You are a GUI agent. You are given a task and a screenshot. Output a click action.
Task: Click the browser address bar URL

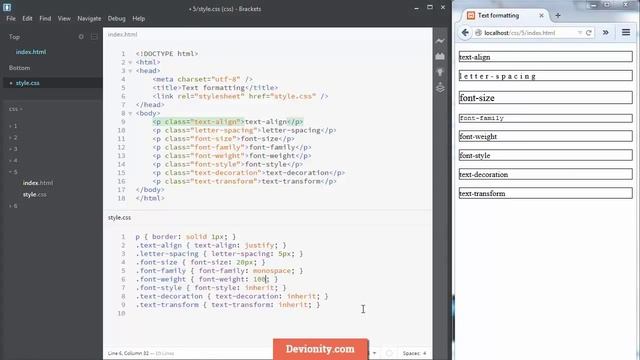520,33
